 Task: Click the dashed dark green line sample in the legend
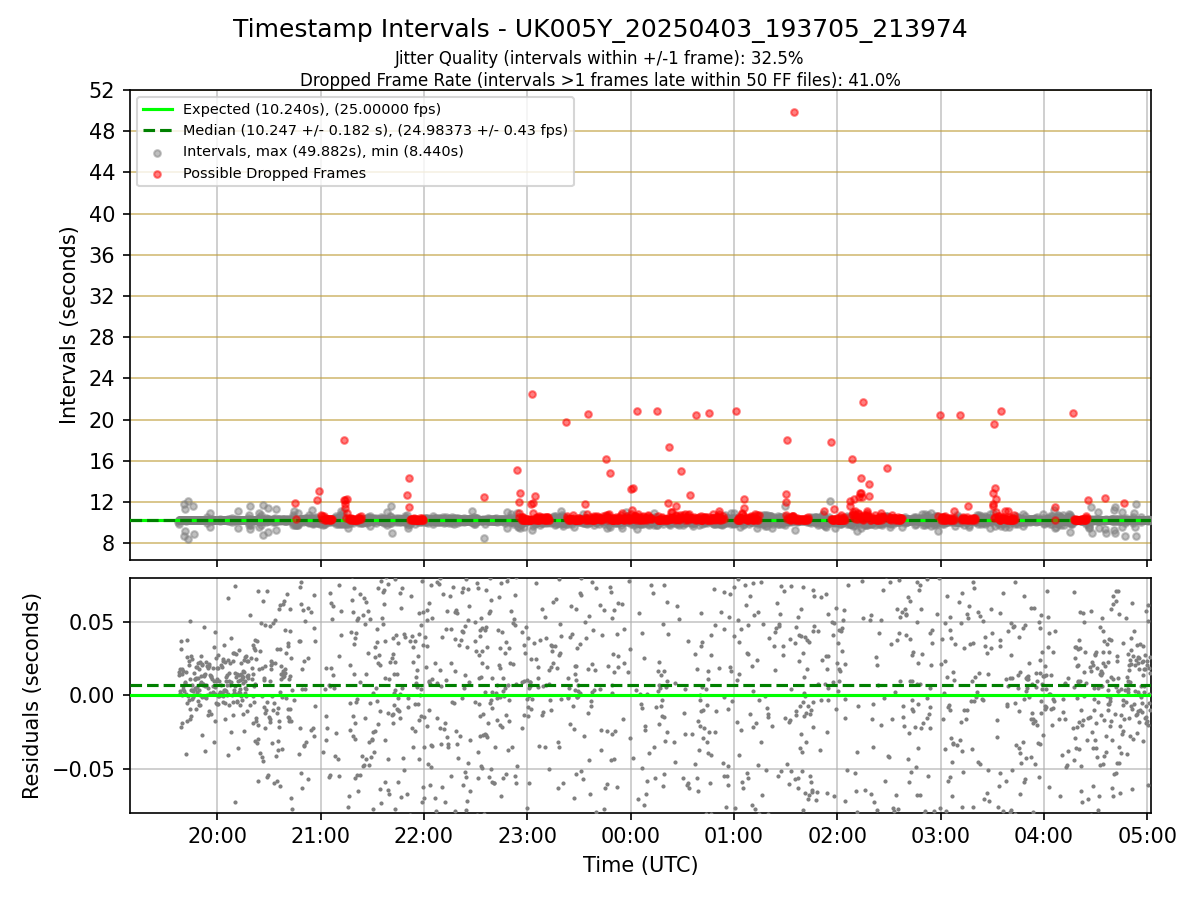pyautogui.click(x=158, y=130)
